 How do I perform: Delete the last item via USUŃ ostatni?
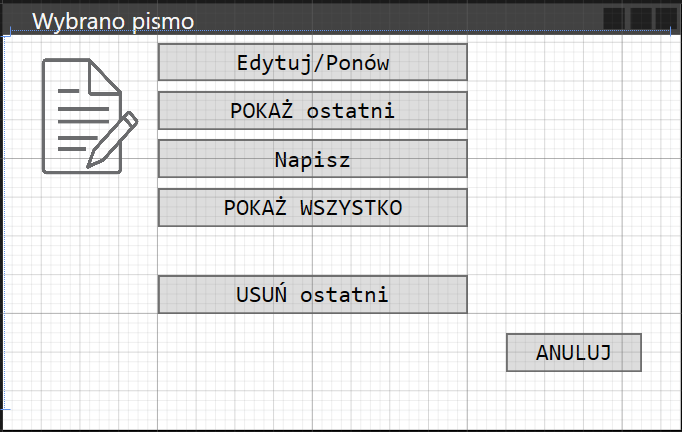(313, 295)
